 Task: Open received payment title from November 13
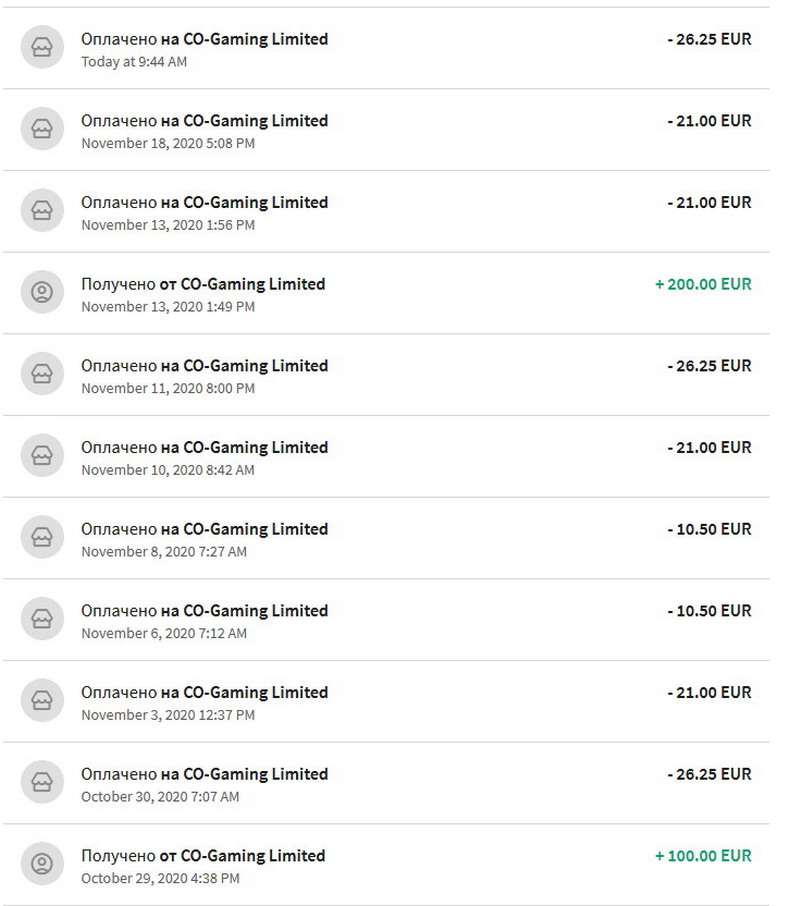(203, 284)
